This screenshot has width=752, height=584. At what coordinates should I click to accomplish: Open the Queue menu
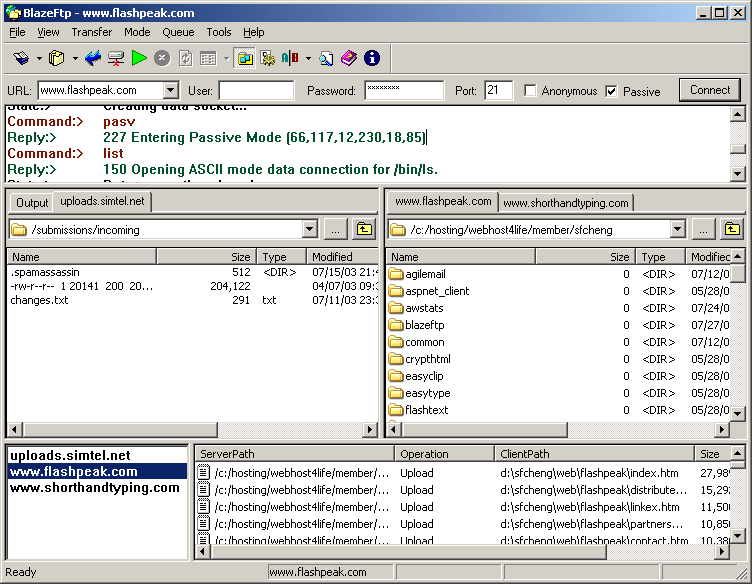point(178,32)
